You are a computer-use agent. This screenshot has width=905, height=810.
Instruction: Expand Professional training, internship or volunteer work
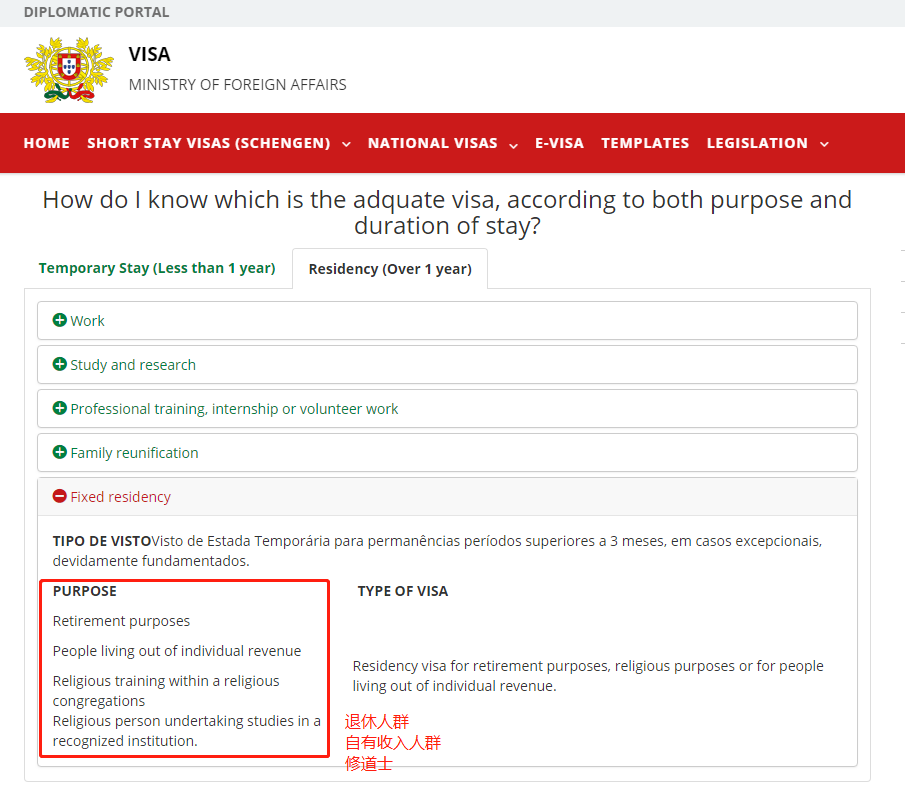tap(447, 409)
